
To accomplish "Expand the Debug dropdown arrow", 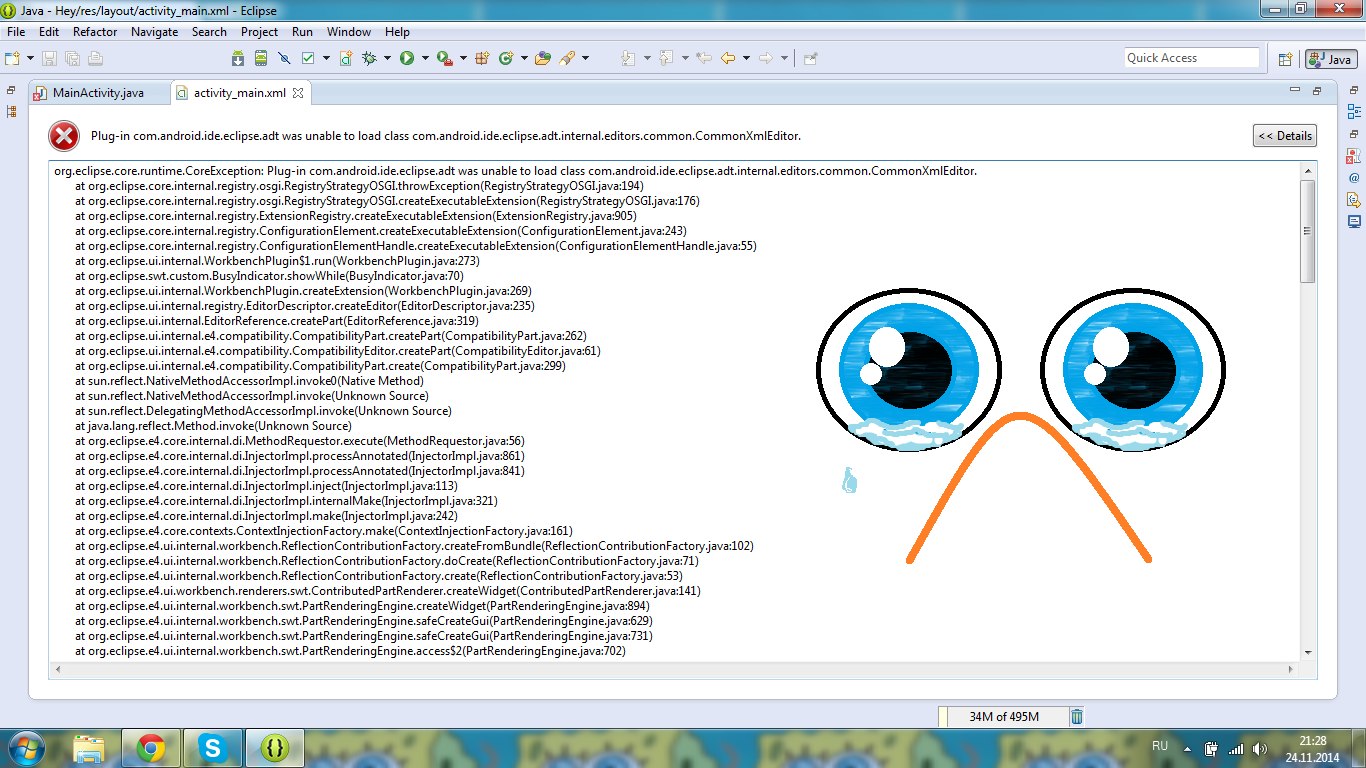I will pos(388,58).
